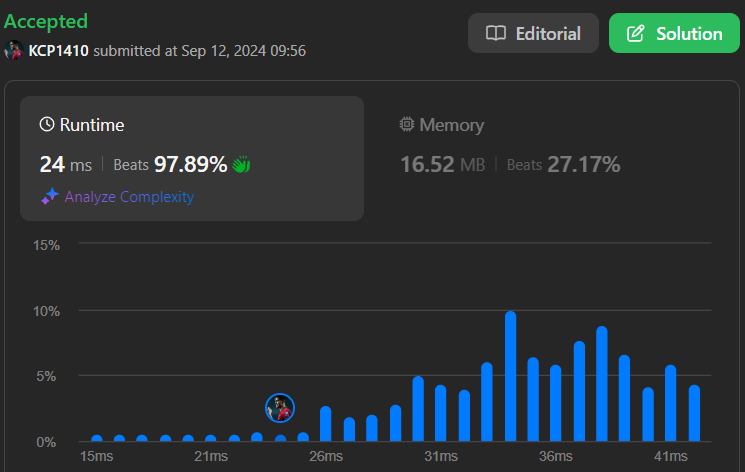The height and width of the screenshot is (472, 745).
Task: Select the avatar marker on the runtime chart
Action: 280,408
